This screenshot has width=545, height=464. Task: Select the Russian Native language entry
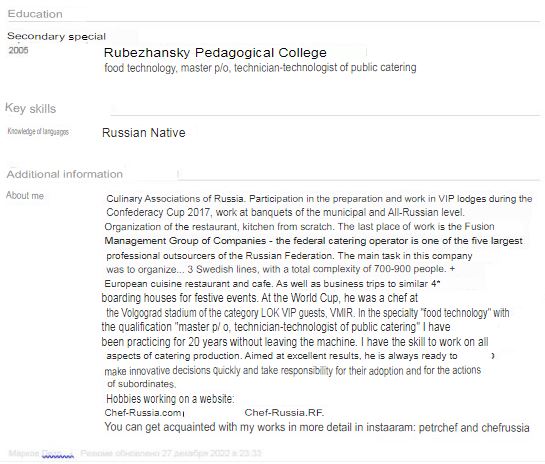144,132
